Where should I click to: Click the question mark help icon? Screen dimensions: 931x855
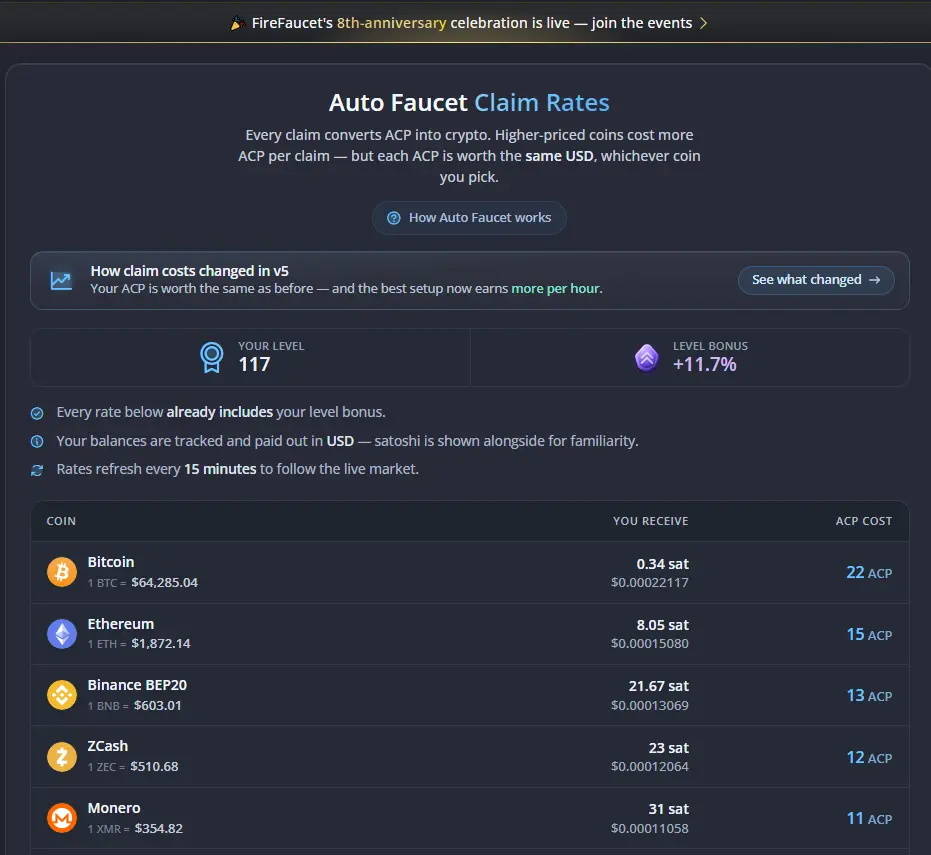point(394,218)
